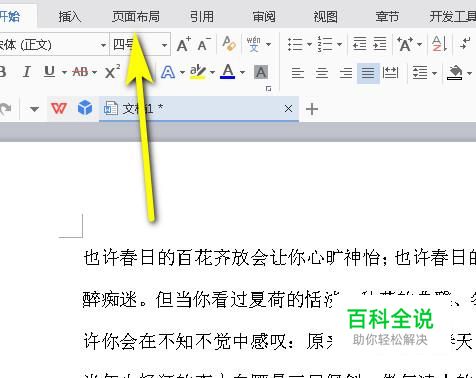
Task: Toggle show paragraph marks icon
Action: click(x=465, y=44)
